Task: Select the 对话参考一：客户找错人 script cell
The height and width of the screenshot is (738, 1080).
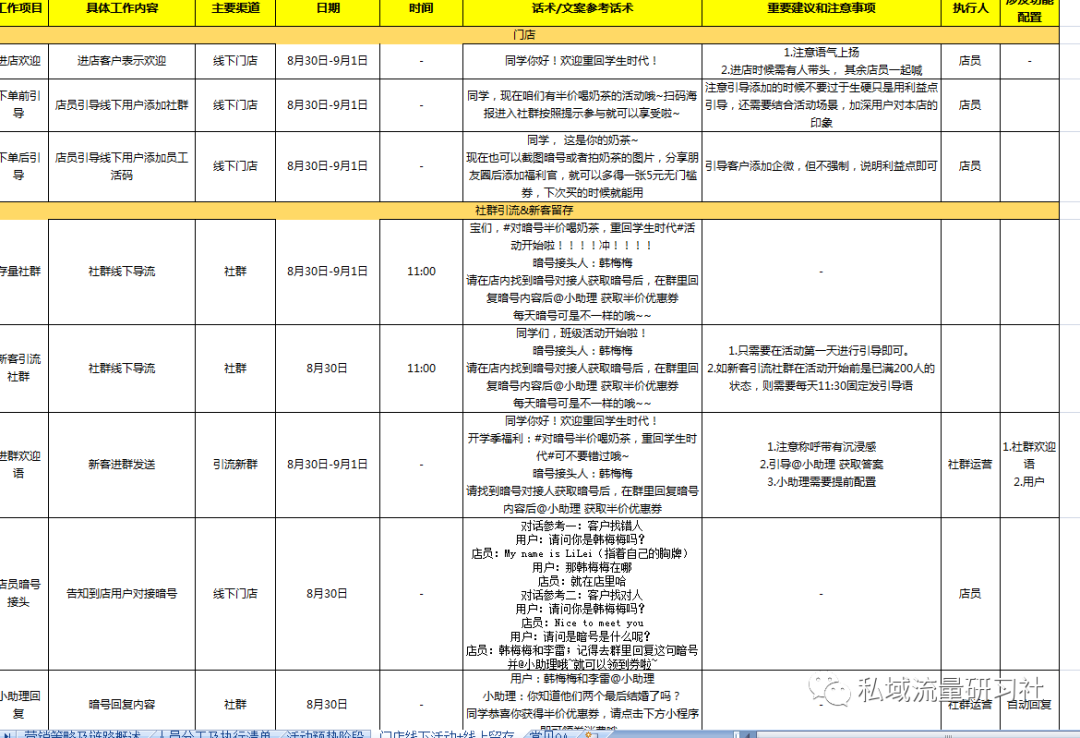Action: 583,594
